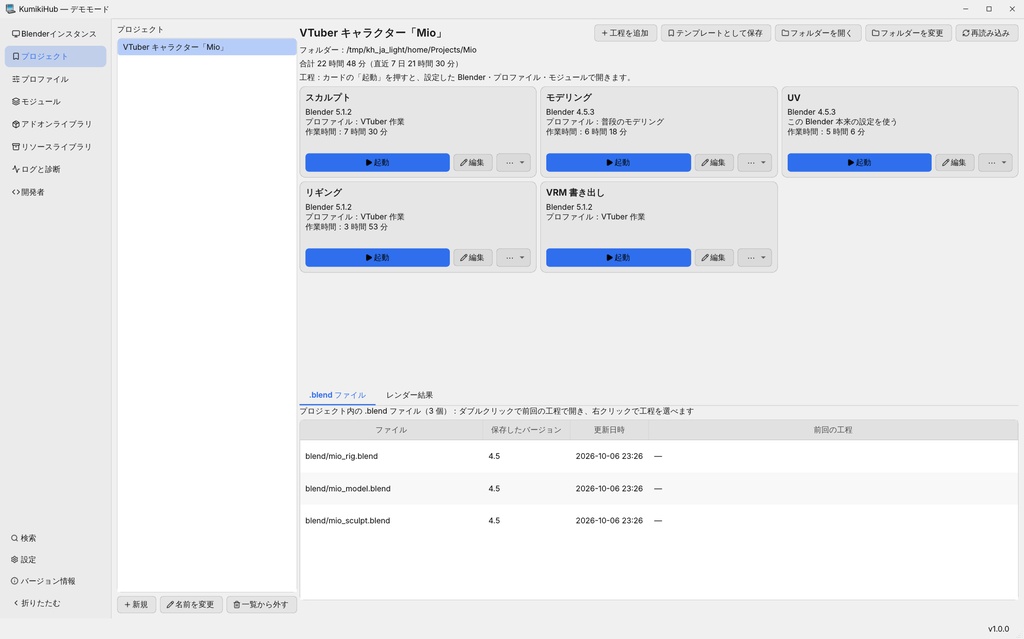Select the blend/mio_rig.blend file row

click(x=658, y=456)
